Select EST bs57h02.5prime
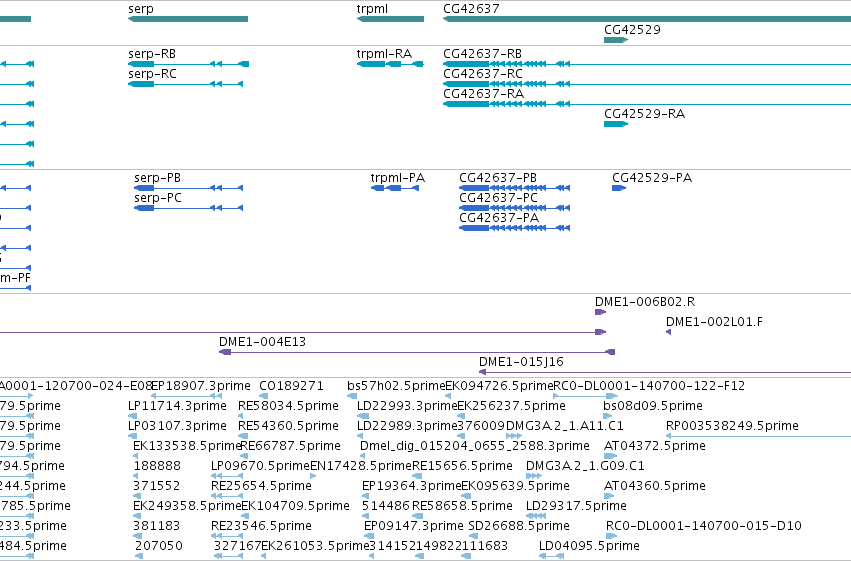 (x=396, y=386)
